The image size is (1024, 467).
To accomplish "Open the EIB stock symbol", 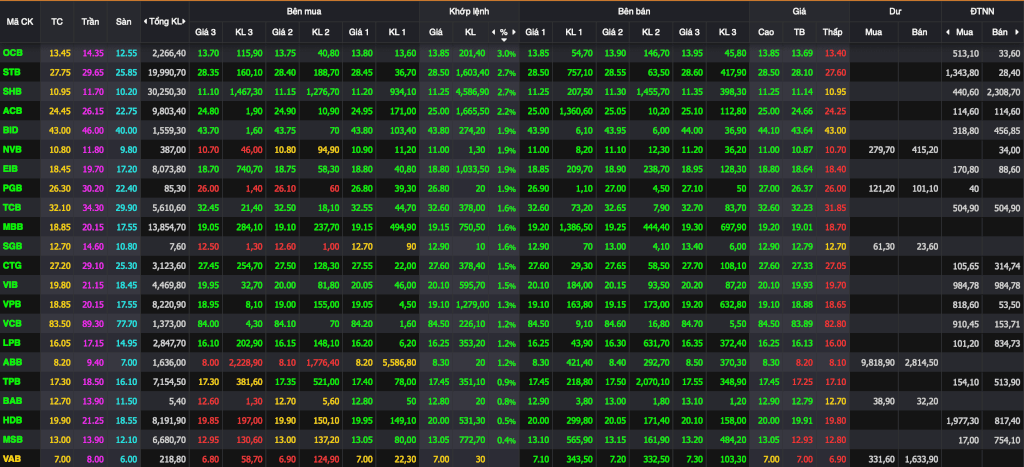I will click(x=10, y=169).
